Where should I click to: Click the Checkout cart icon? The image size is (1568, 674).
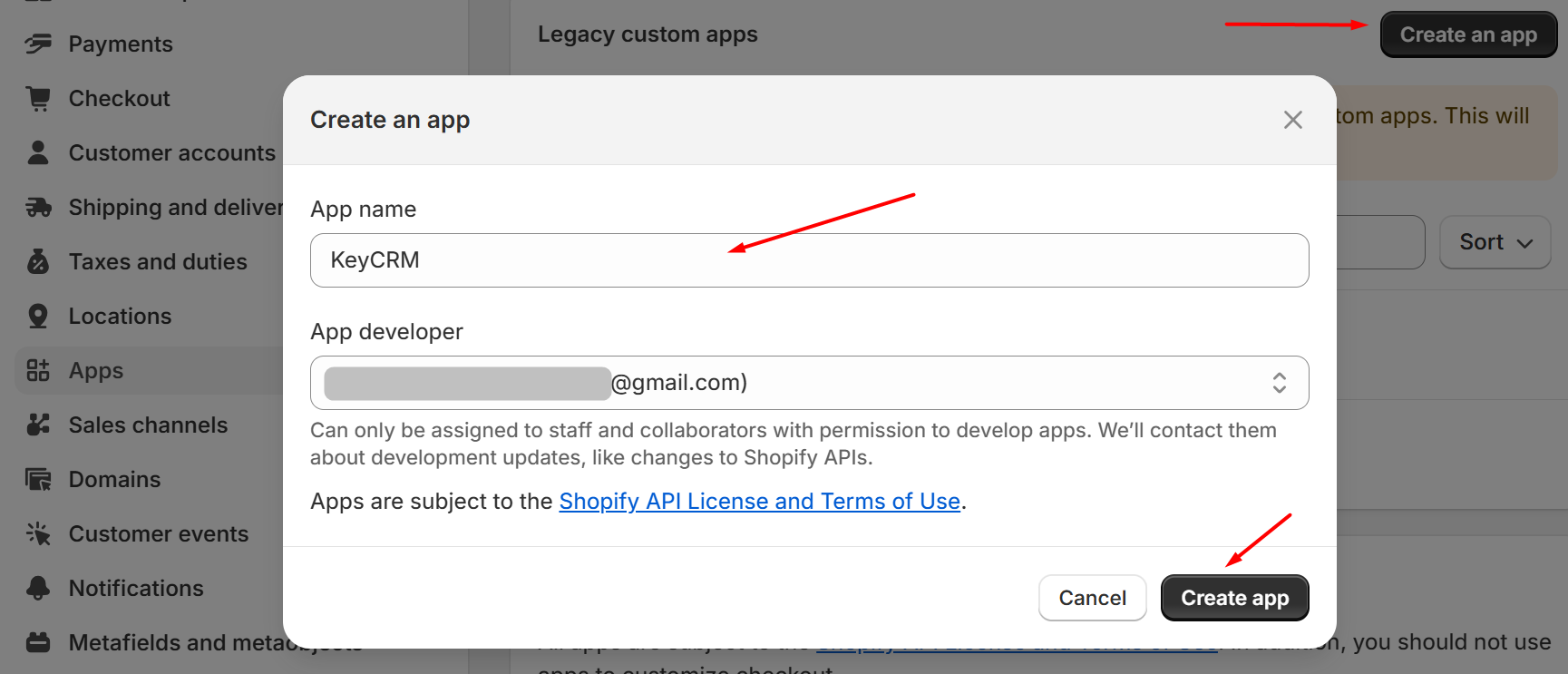tap(38, 98)
